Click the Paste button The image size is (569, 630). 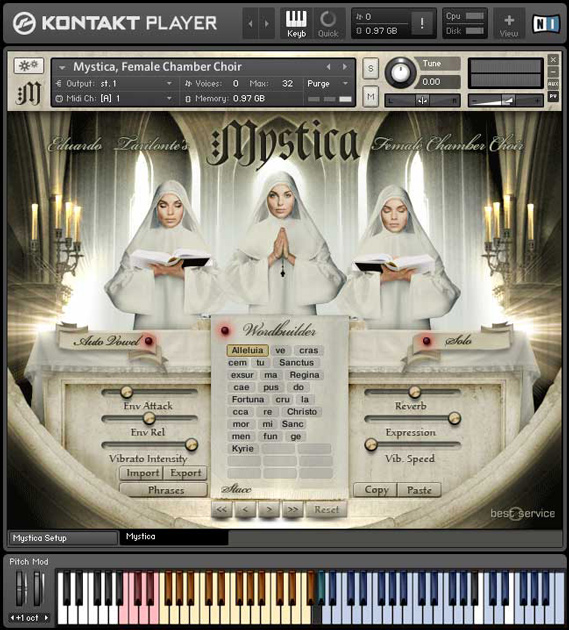[419, 490]
